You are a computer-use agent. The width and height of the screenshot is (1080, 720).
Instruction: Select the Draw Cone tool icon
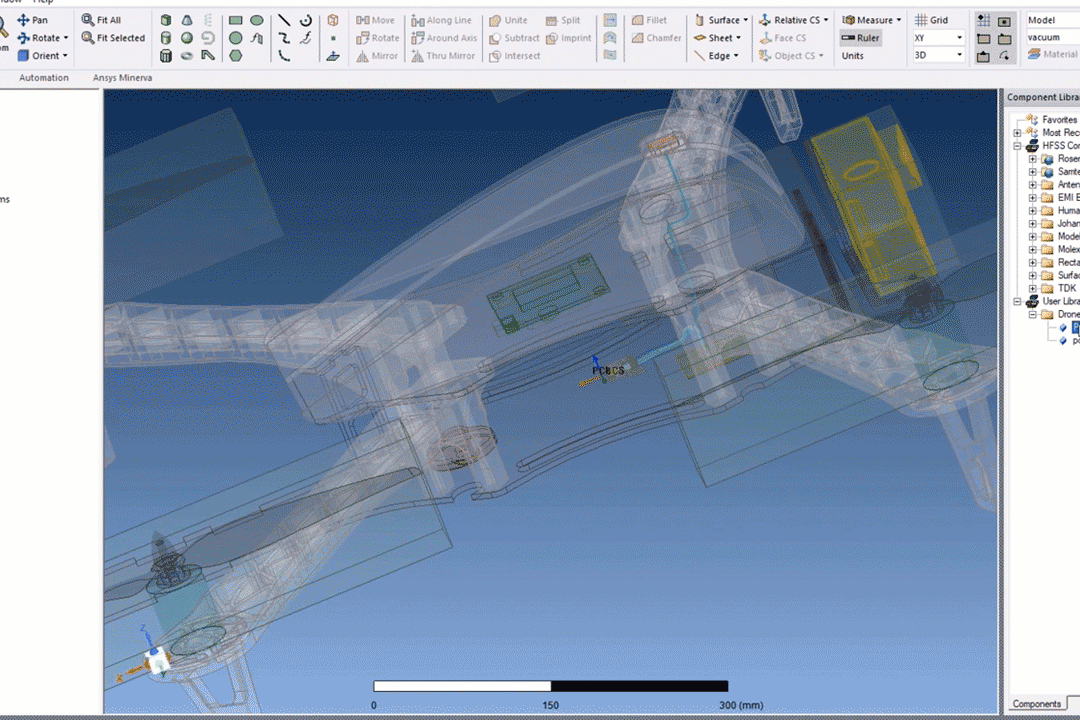click(x=187, y=20)
